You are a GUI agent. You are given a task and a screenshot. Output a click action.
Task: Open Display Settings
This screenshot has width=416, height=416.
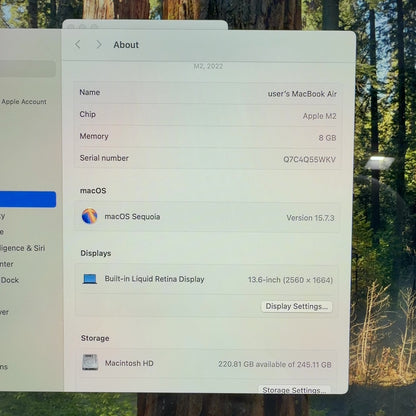tap(297, 306)
